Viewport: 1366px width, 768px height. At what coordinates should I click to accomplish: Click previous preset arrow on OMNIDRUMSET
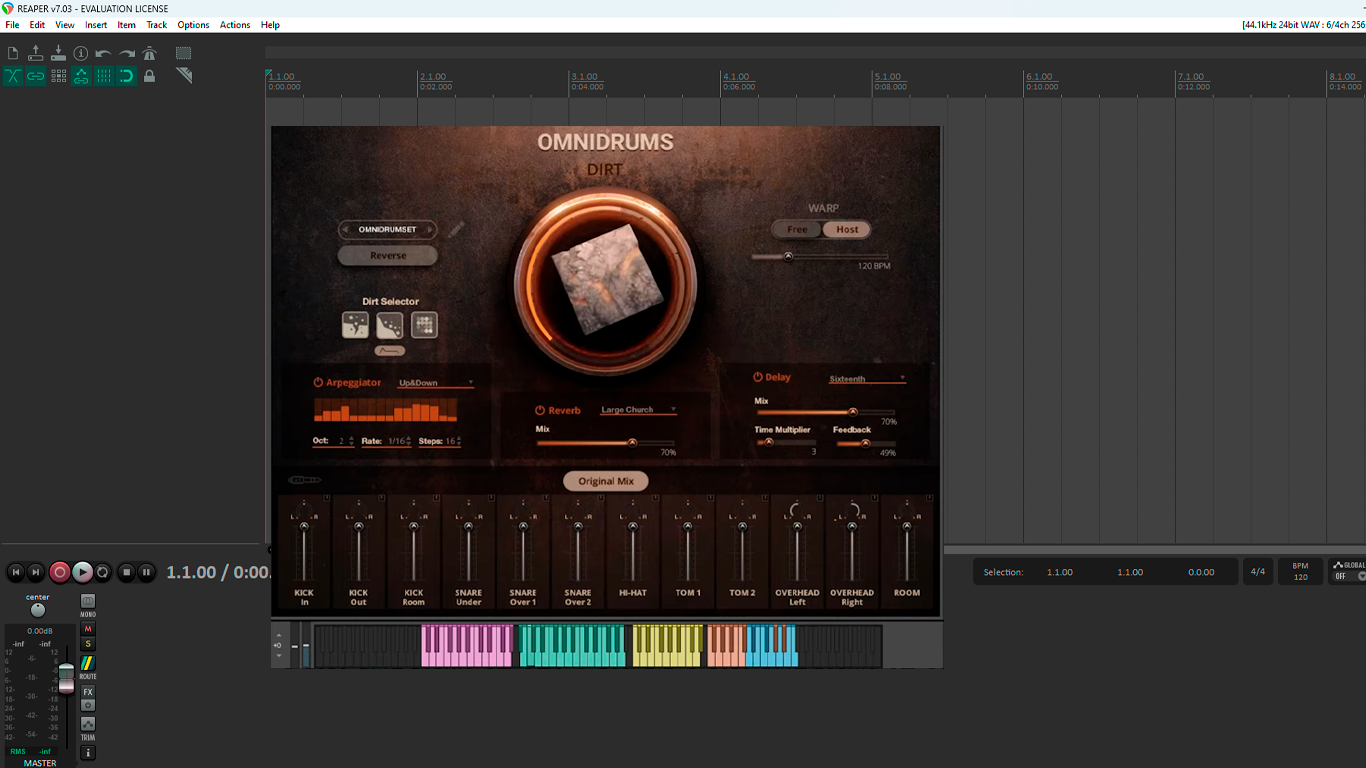(x=345, y=229)
